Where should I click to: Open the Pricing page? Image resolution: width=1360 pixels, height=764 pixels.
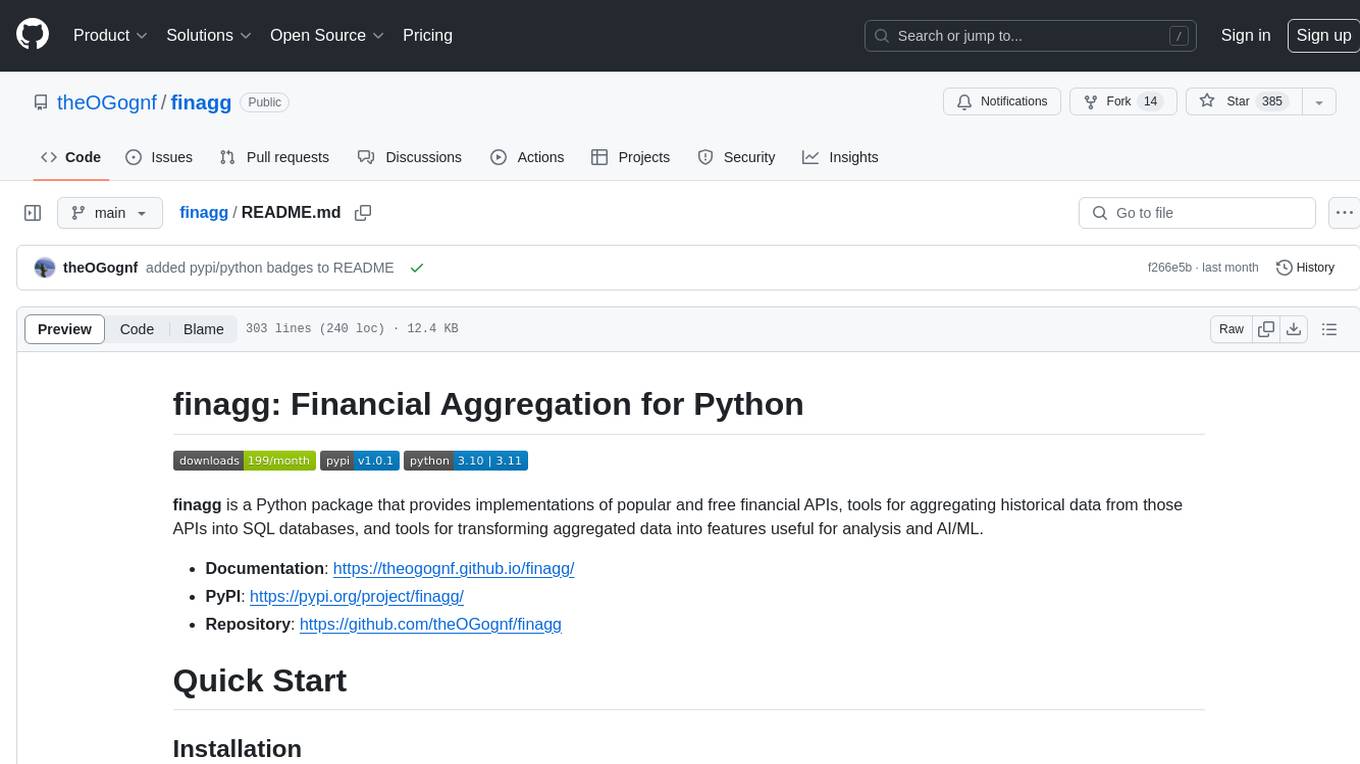pos(427,35)
